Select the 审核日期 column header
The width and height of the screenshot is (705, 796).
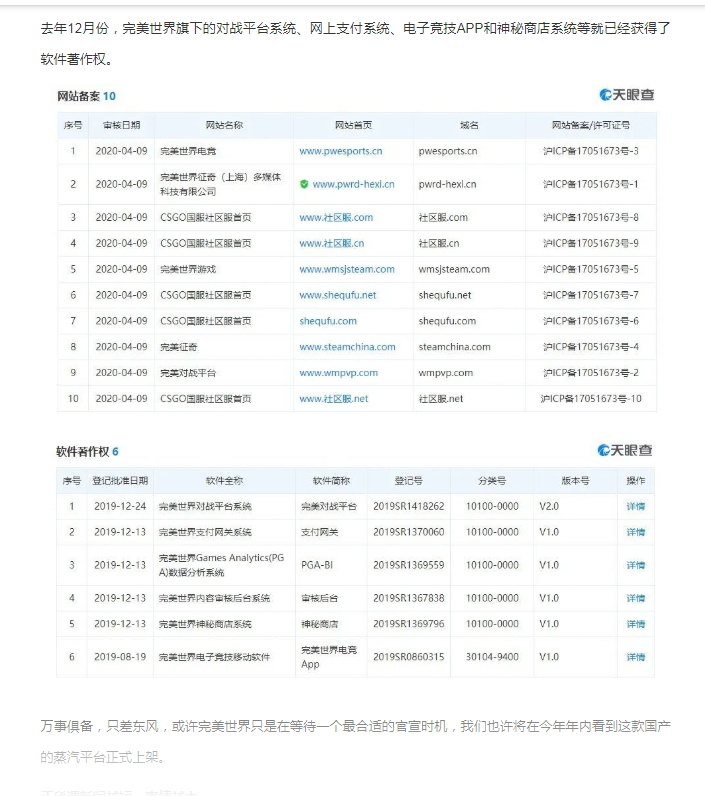click(122, 125)
